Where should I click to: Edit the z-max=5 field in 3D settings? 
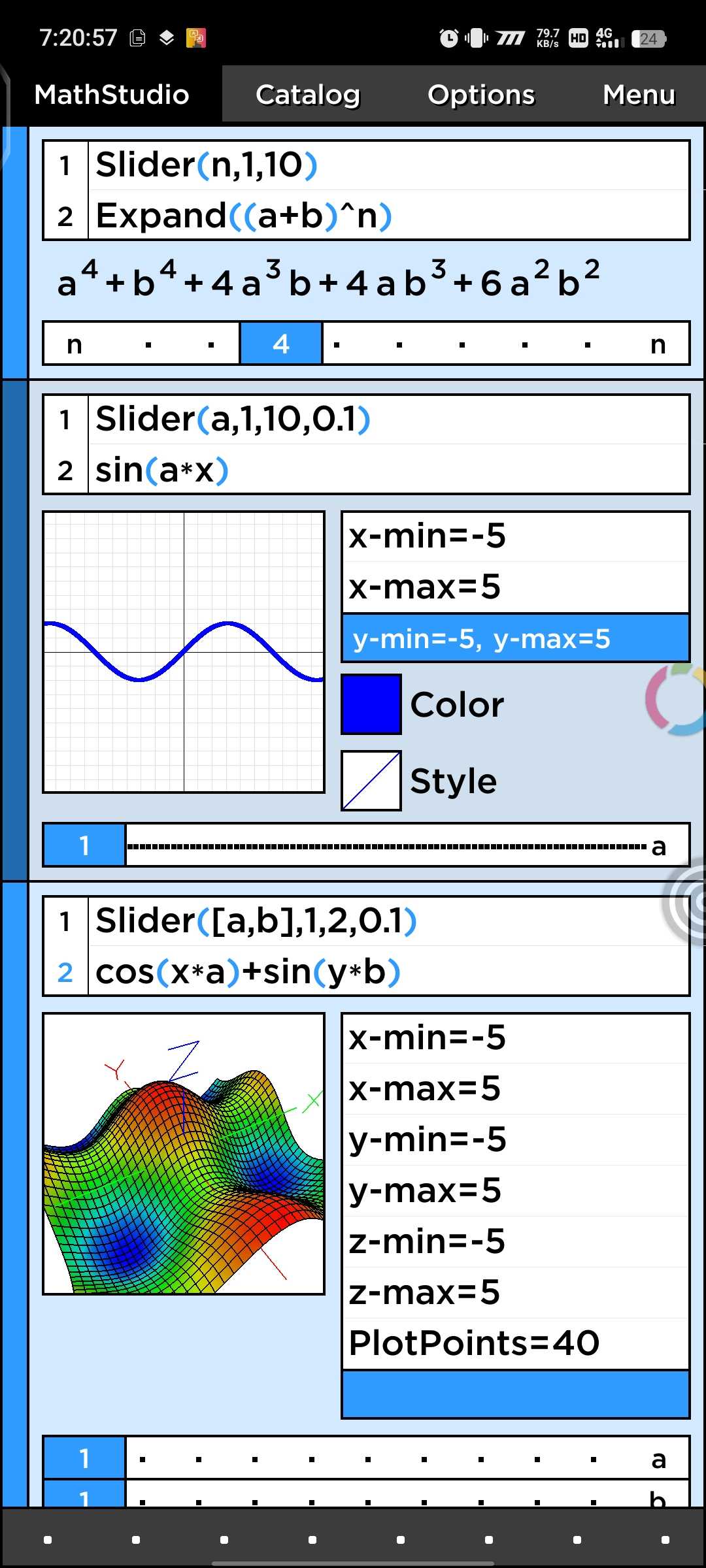point(515,1292)
